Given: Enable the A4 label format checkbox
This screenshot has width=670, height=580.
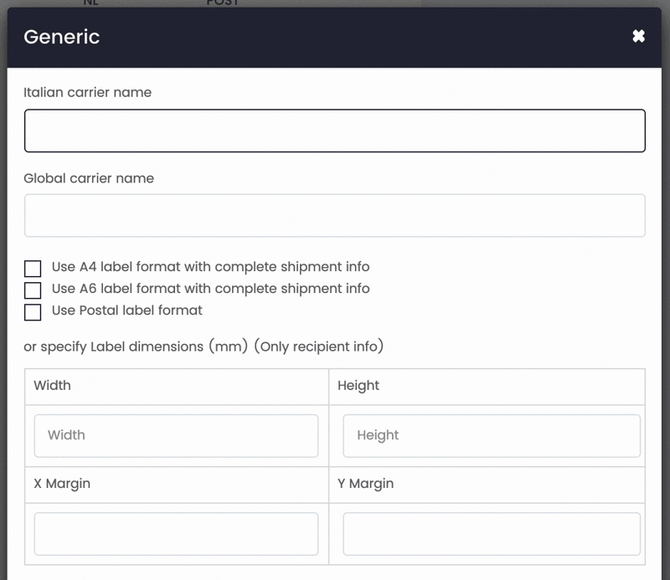Looking at the screenshot, I should coord(33,268).
